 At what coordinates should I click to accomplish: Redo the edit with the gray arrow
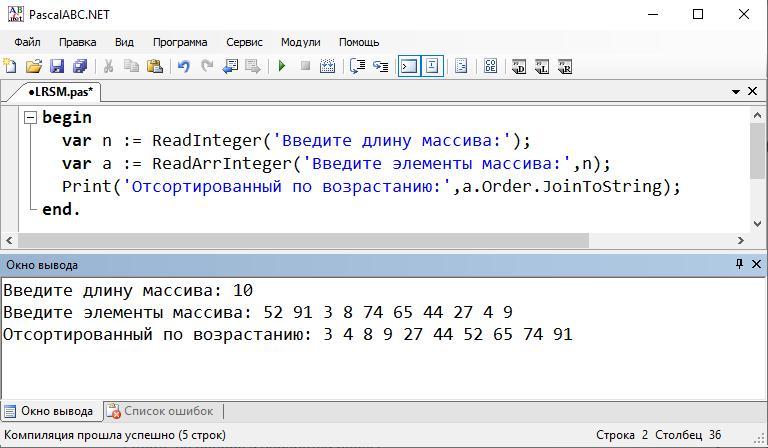(207, 66)
